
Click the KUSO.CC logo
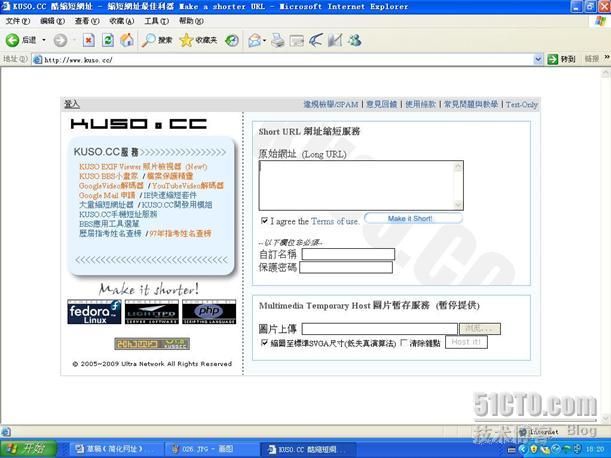click(x=139, y=124)
